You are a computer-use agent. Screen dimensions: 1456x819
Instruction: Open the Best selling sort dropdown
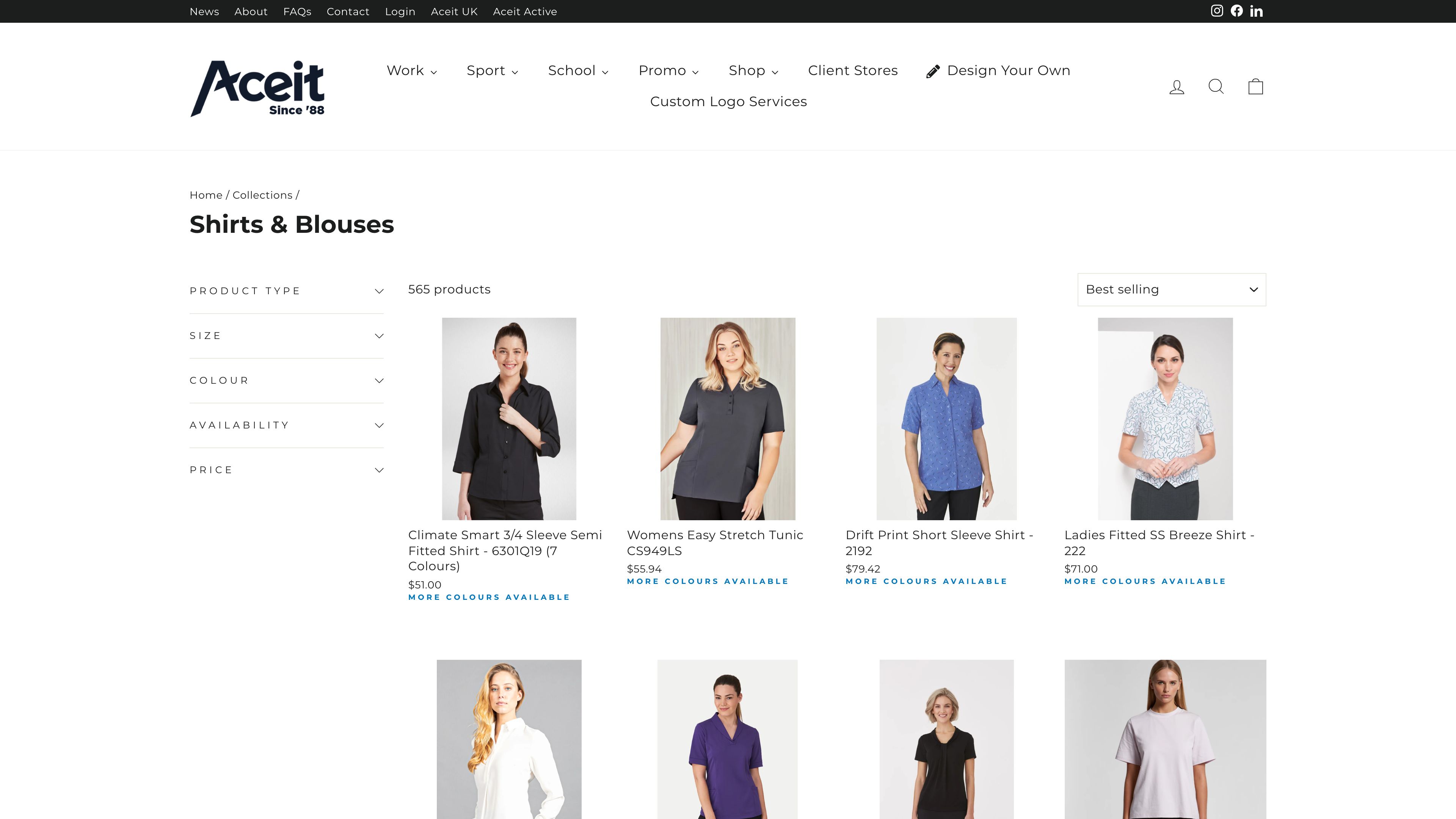point(1171,289)
